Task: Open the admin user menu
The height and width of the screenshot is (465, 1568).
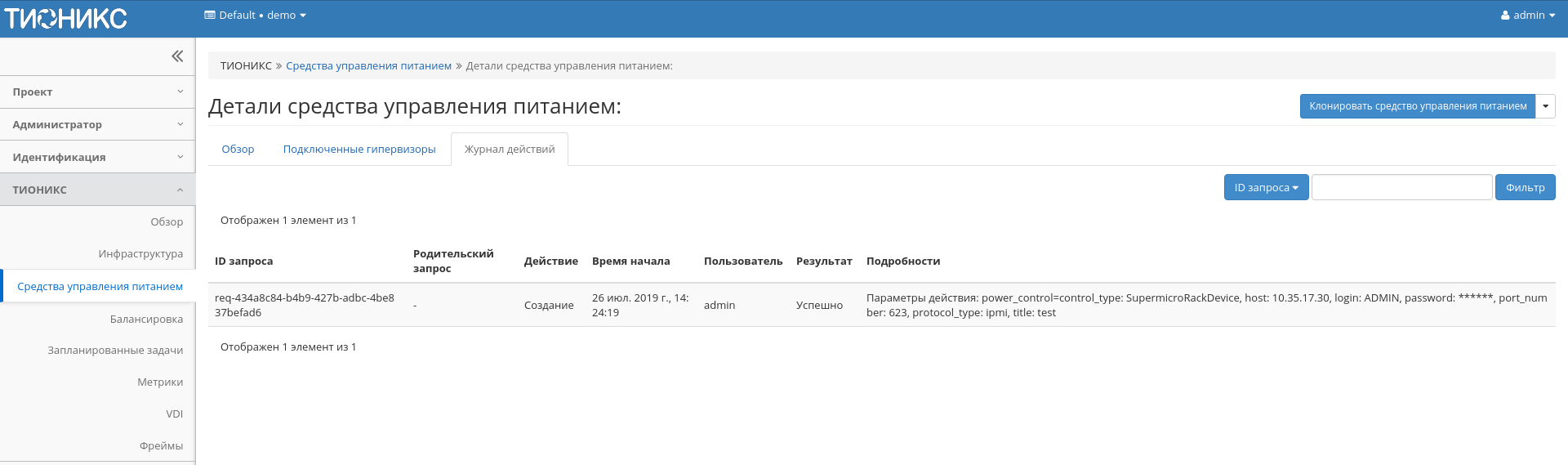Action: click(x=1527, y=16)
